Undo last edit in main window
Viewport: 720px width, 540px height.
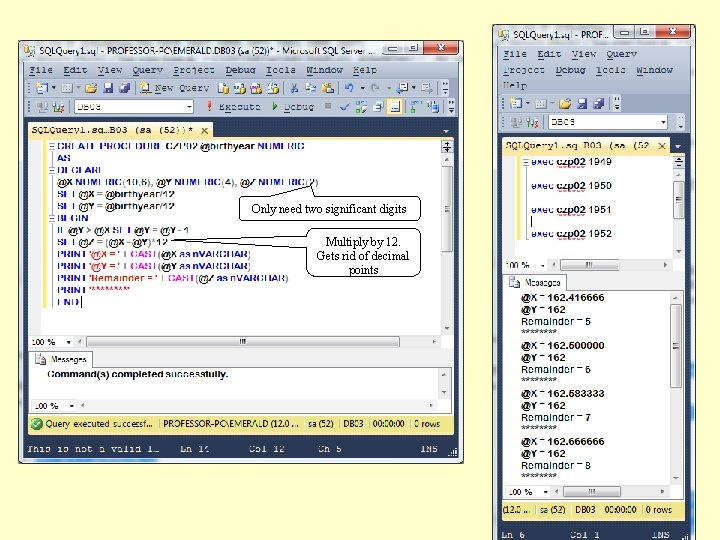[349, 88]
